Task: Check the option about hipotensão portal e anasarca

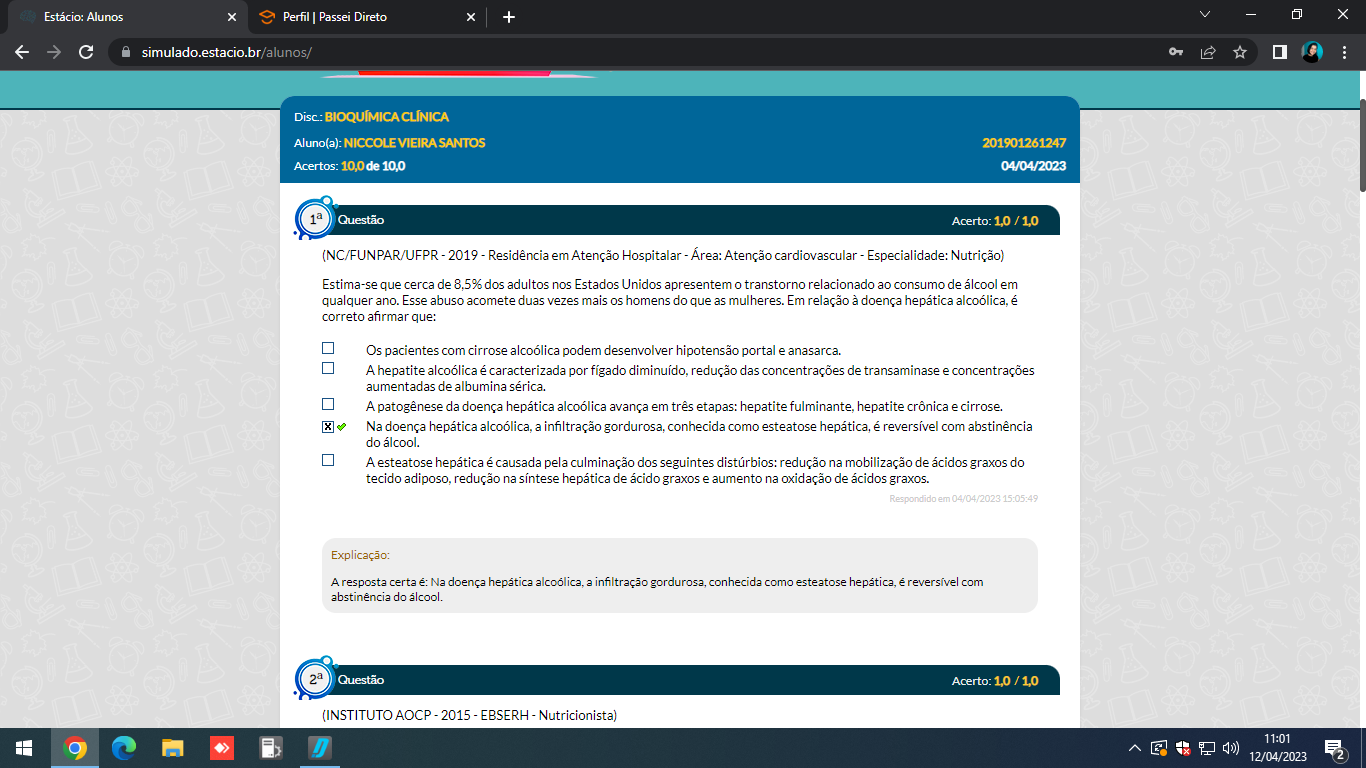Action: click(328, 349)
